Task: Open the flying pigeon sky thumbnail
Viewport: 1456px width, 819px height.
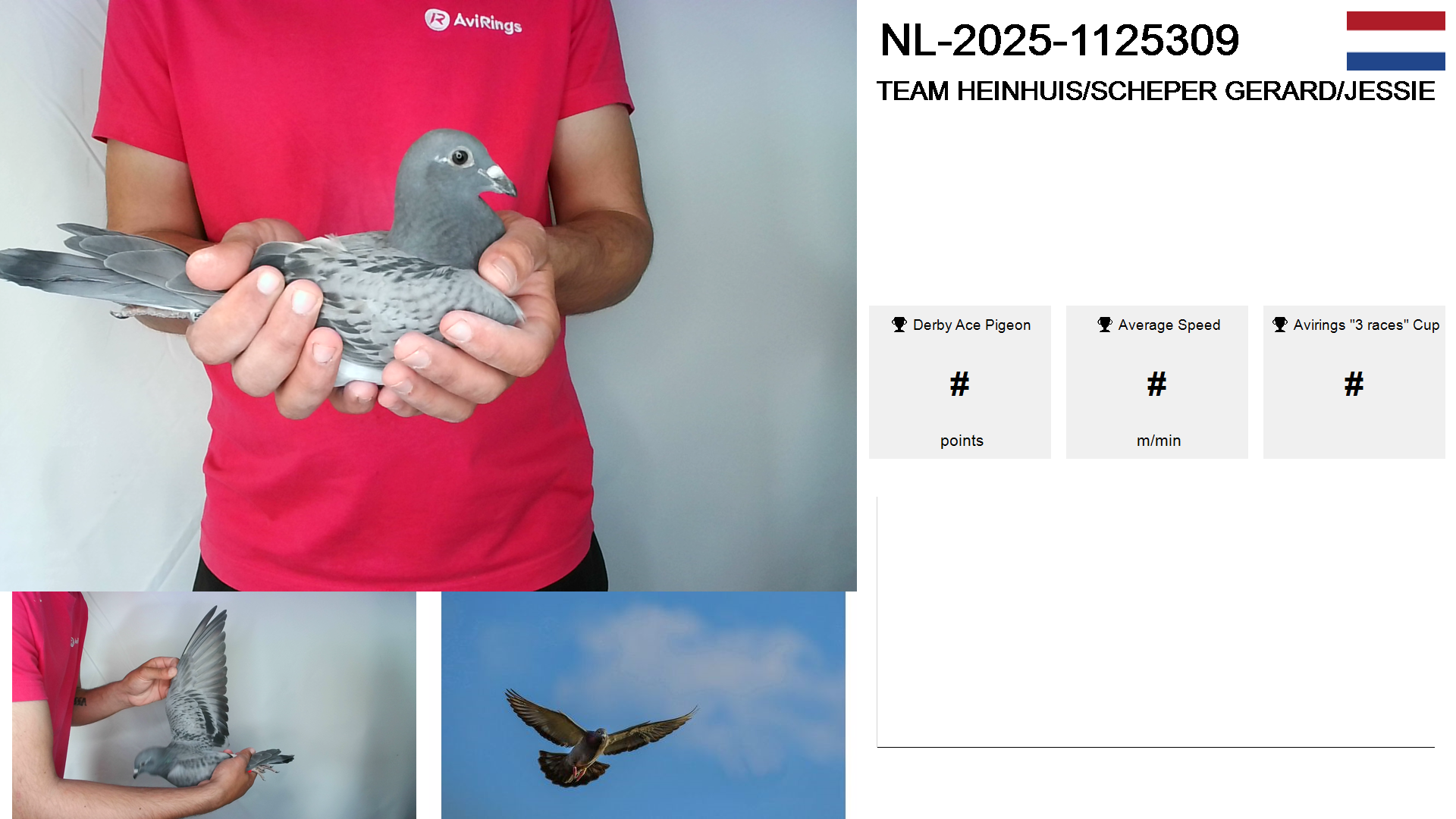Action: coord(643,705)
